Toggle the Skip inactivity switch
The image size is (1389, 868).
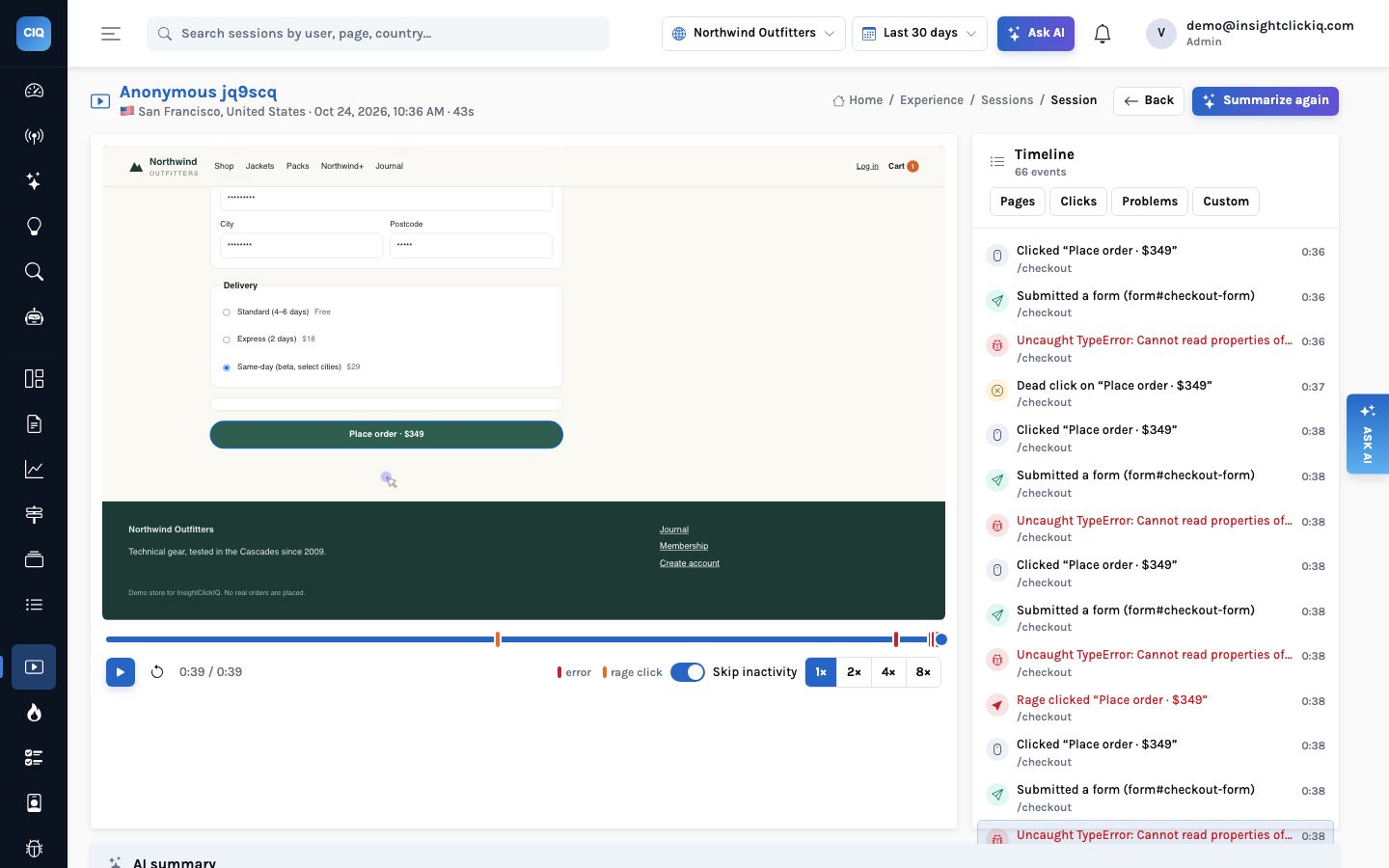pyautogui.click(x=688, y=672)
